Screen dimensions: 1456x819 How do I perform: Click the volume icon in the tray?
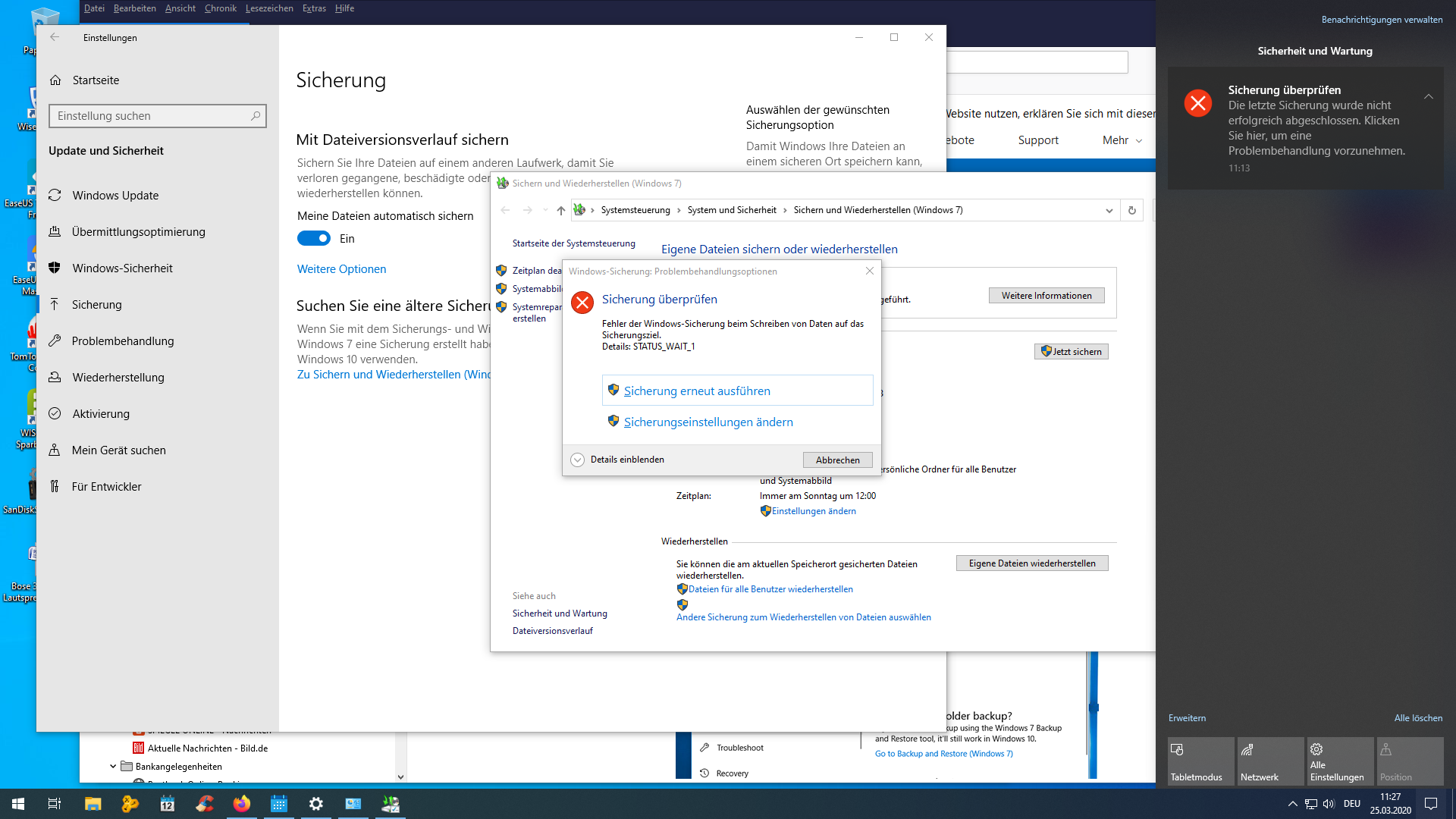(x=1329, y=804)
